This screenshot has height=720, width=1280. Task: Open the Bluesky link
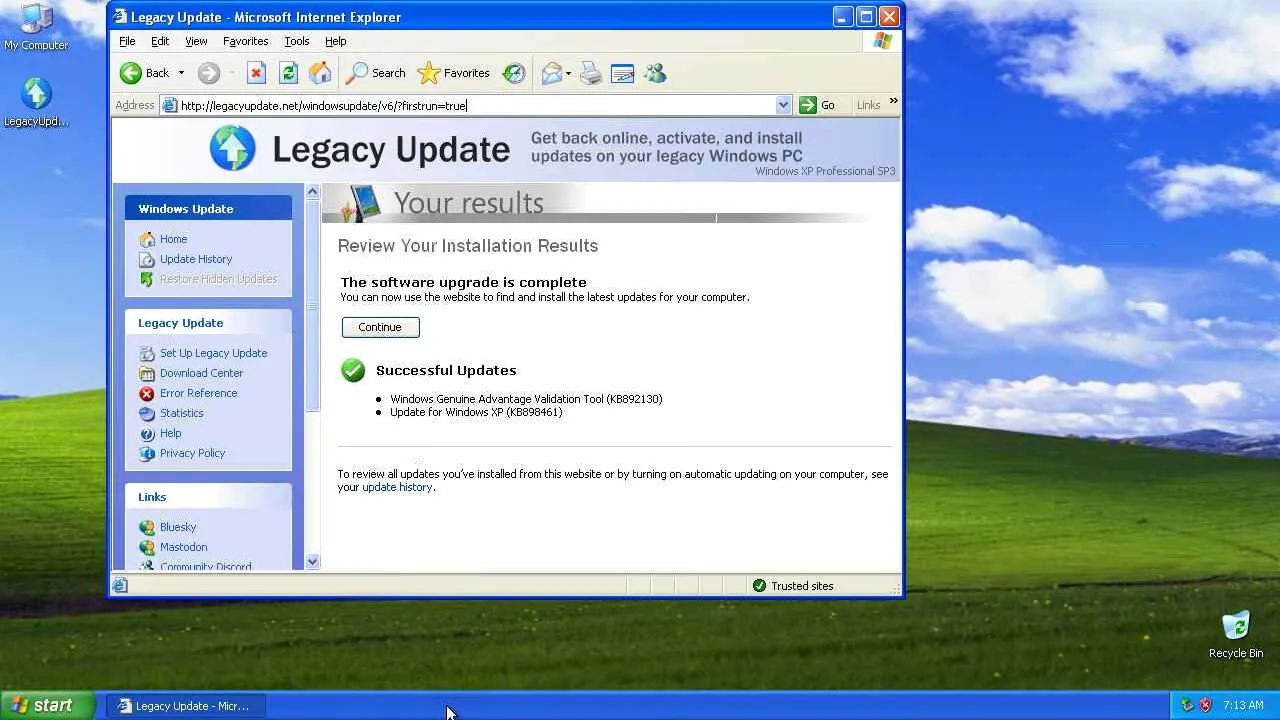(178, 527)
